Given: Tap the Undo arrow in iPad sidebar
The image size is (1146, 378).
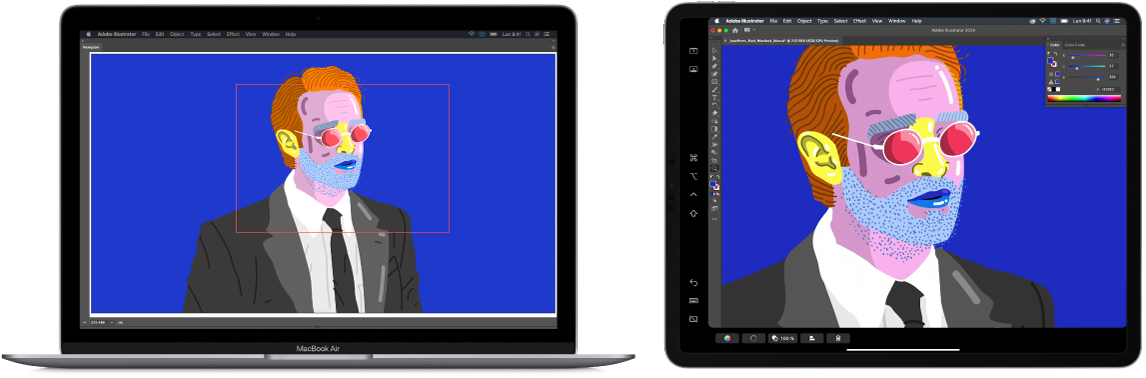Looking at the screenshot, I should tap(694, 283).
